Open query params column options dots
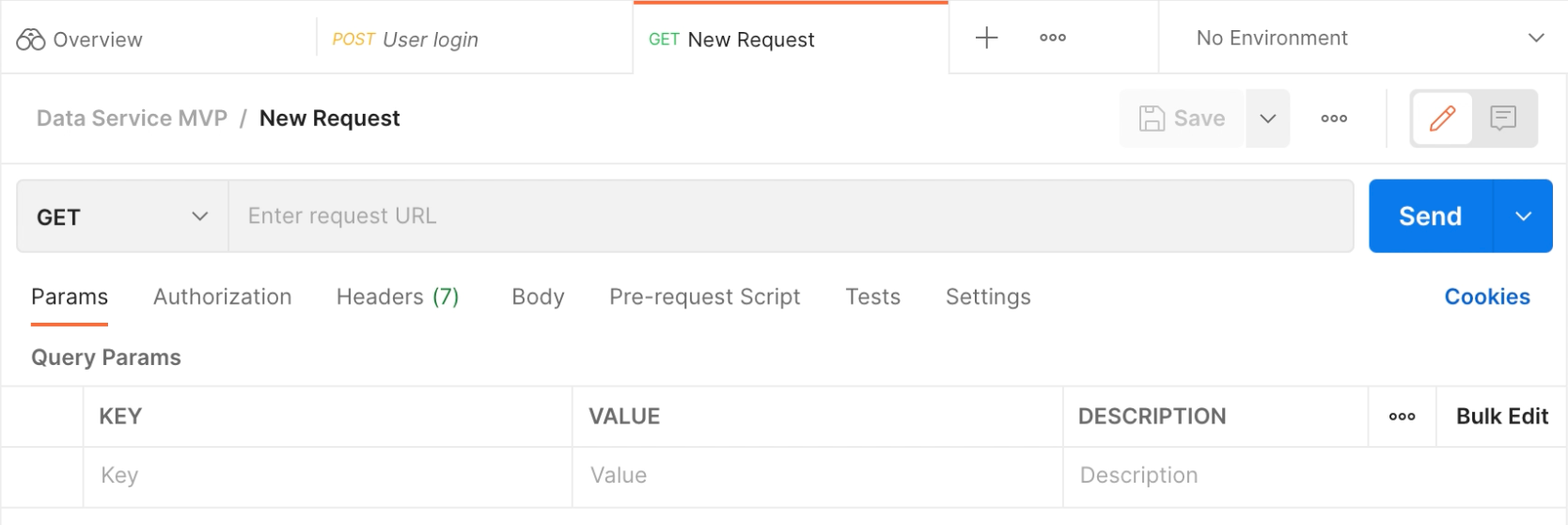The width and height of the screenshot is (1568, 525). 1402,417
